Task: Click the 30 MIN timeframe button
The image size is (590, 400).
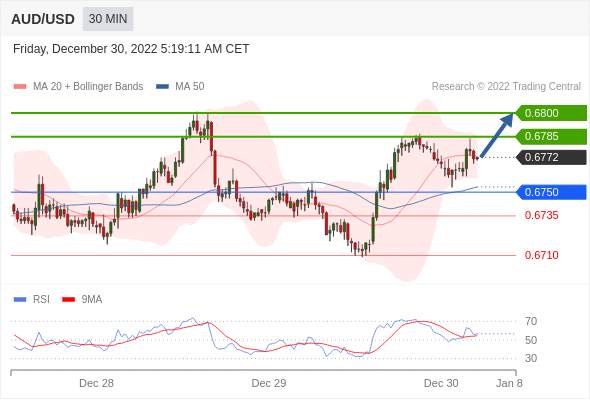Action: 108,19
